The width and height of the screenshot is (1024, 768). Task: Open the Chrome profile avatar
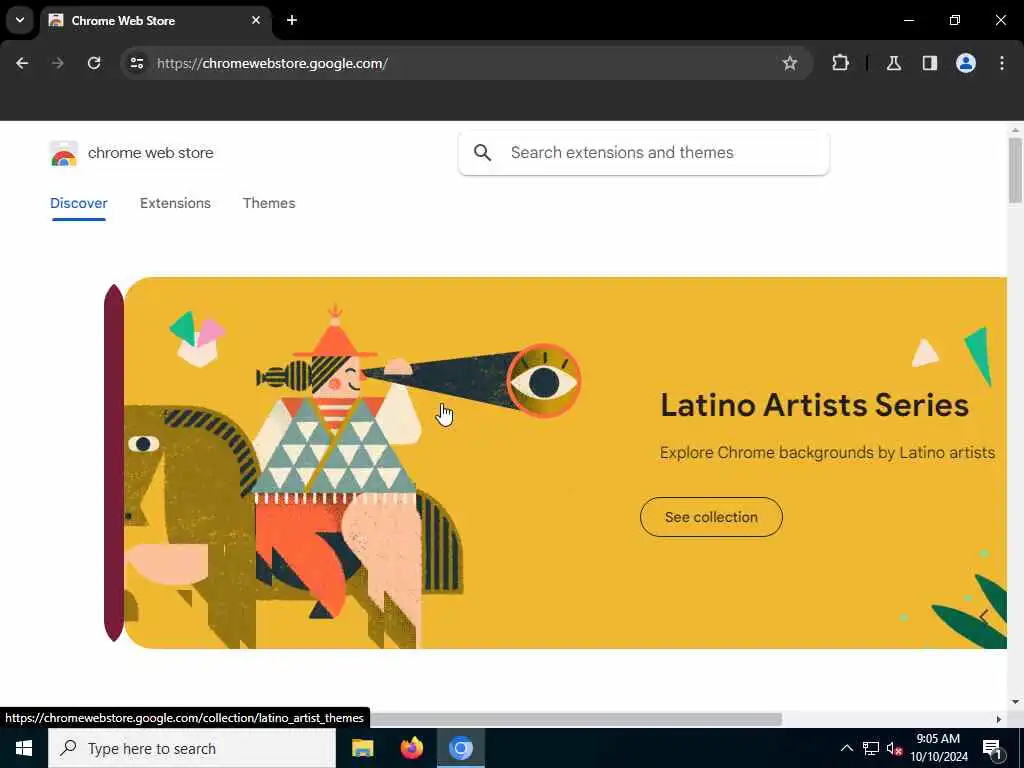(966, 63)
